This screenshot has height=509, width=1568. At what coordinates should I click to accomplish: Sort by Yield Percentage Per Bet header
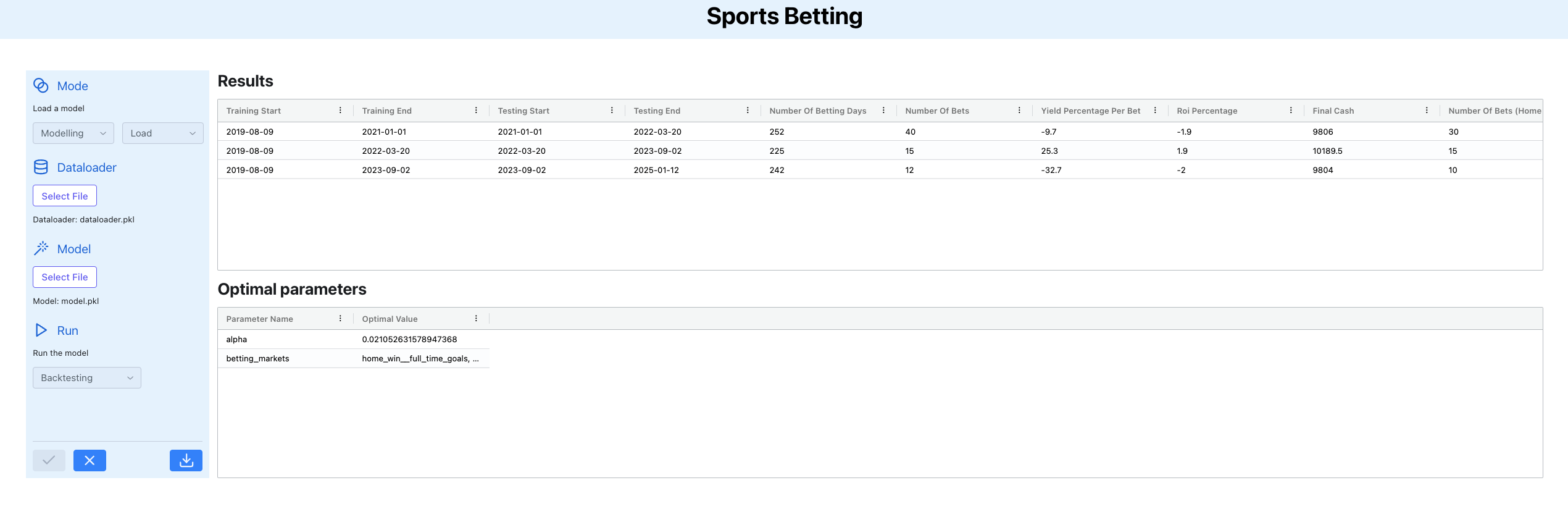(1090, 111)
